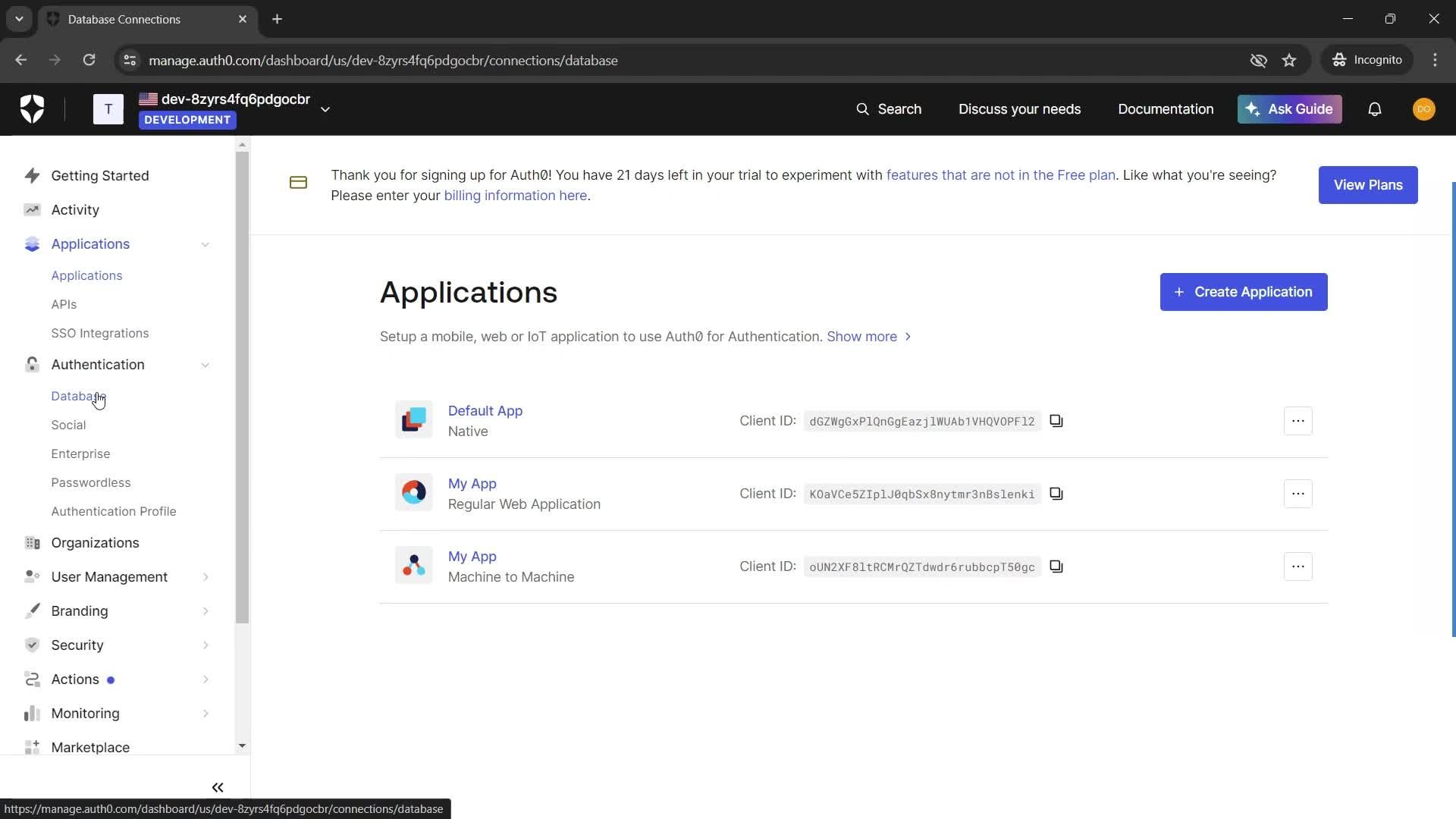Click the Marketplace icon in sidebar

coord(32,748)
